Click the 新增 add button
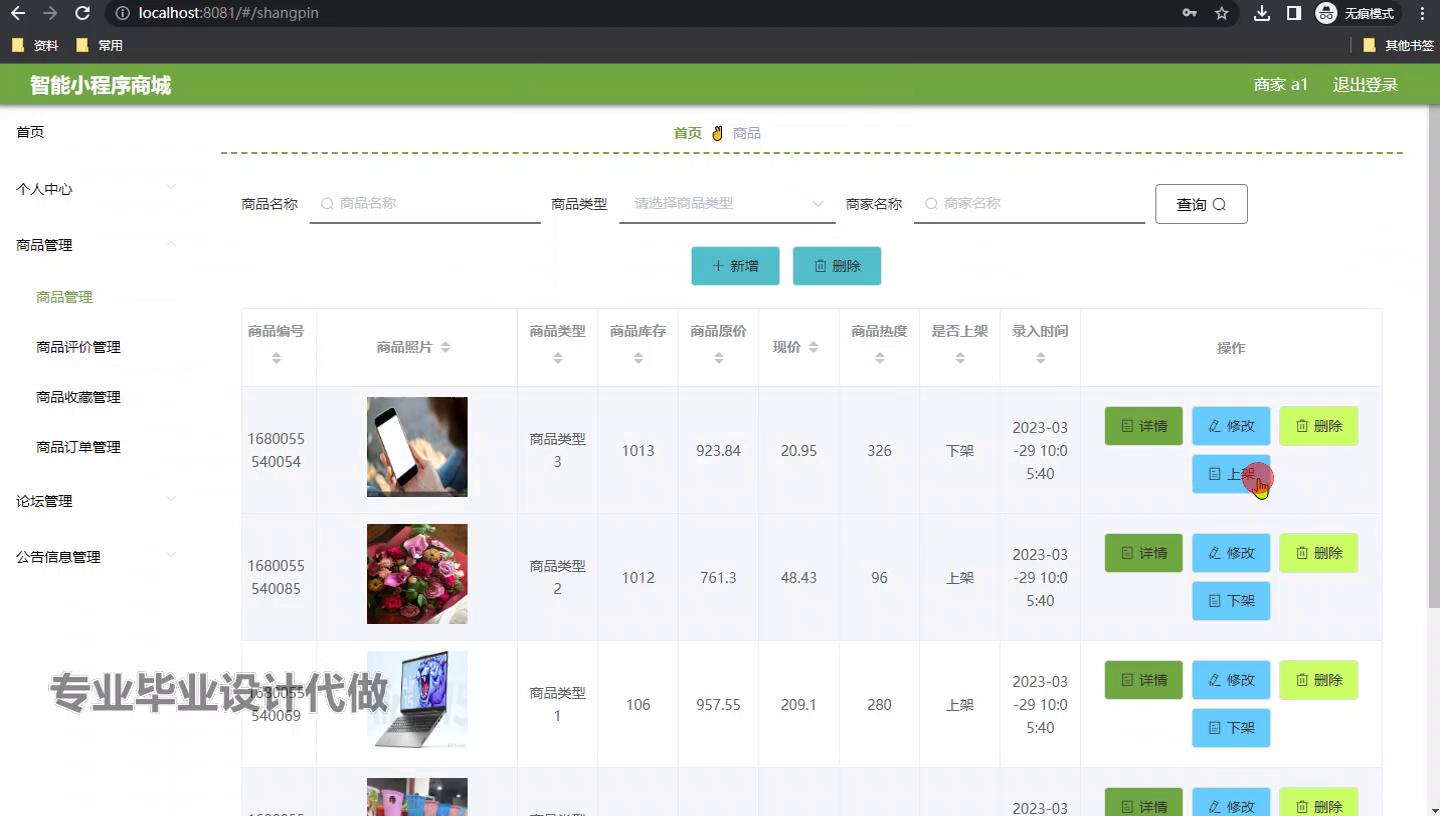1440x816 pixels. [x=735, y=266]
